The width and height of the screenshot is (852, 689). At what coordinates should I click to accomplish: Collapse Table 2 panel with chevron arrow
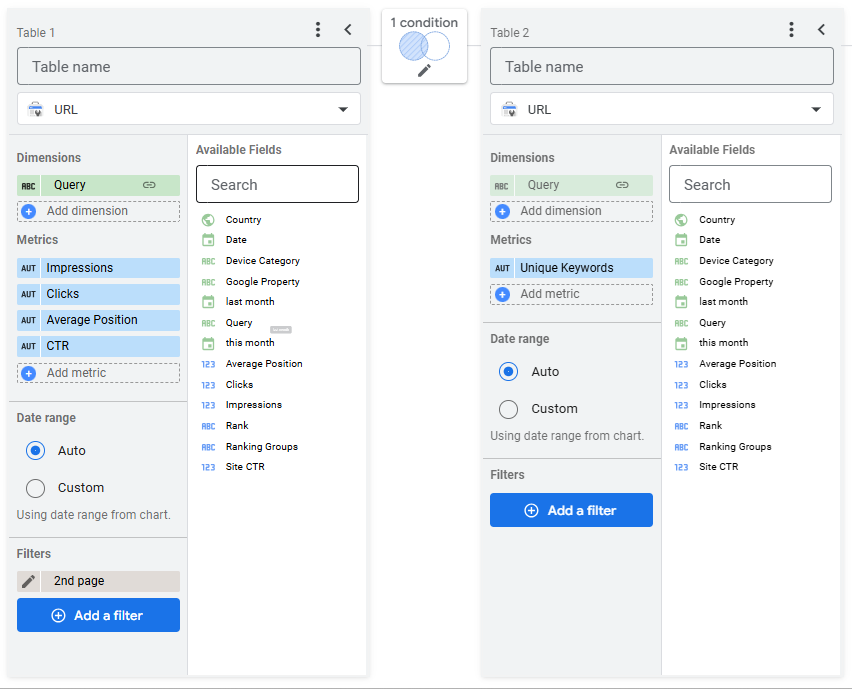(822, 29)
